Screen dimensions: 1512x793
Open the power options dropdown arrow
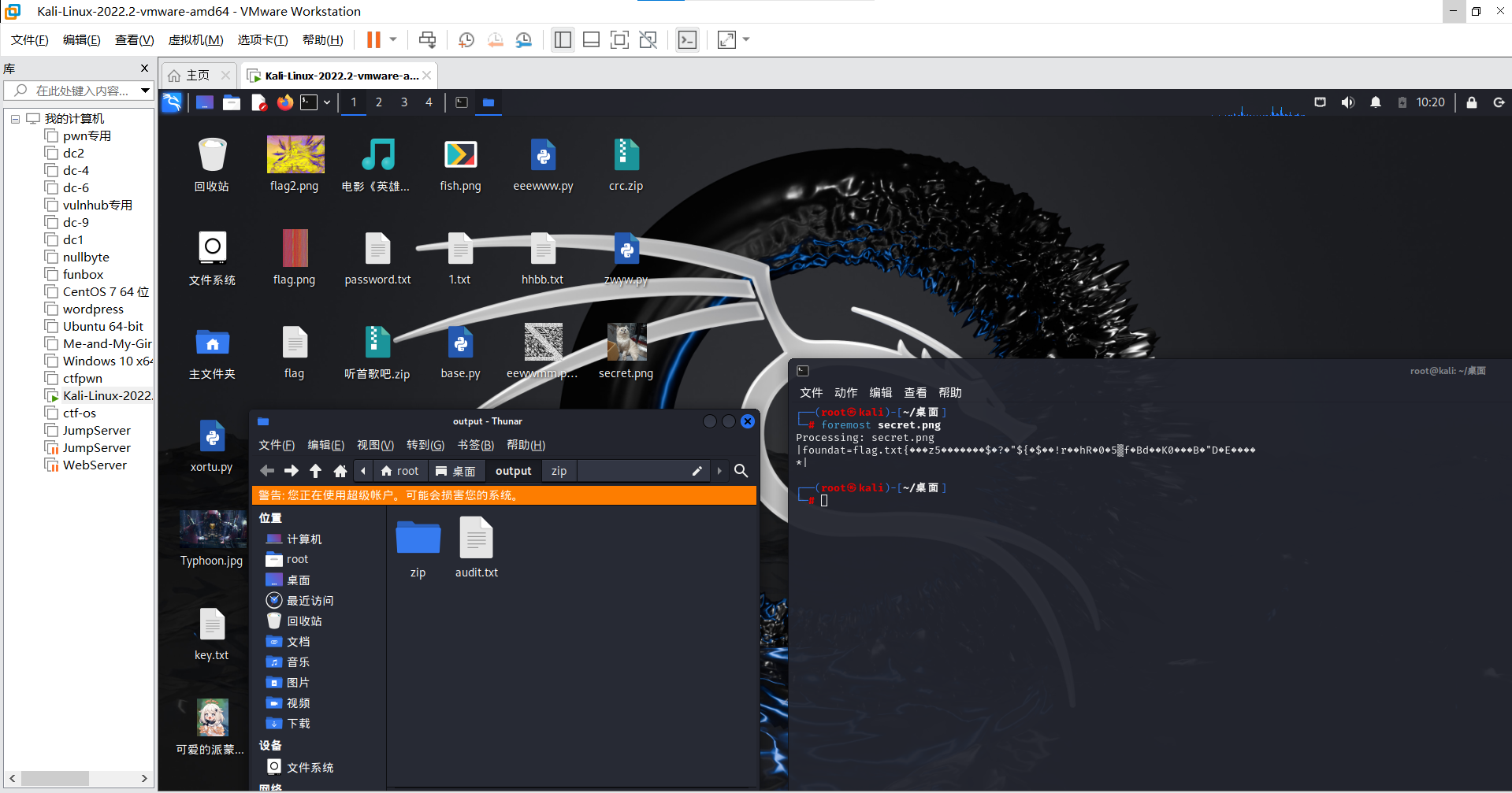pos(393,40)
